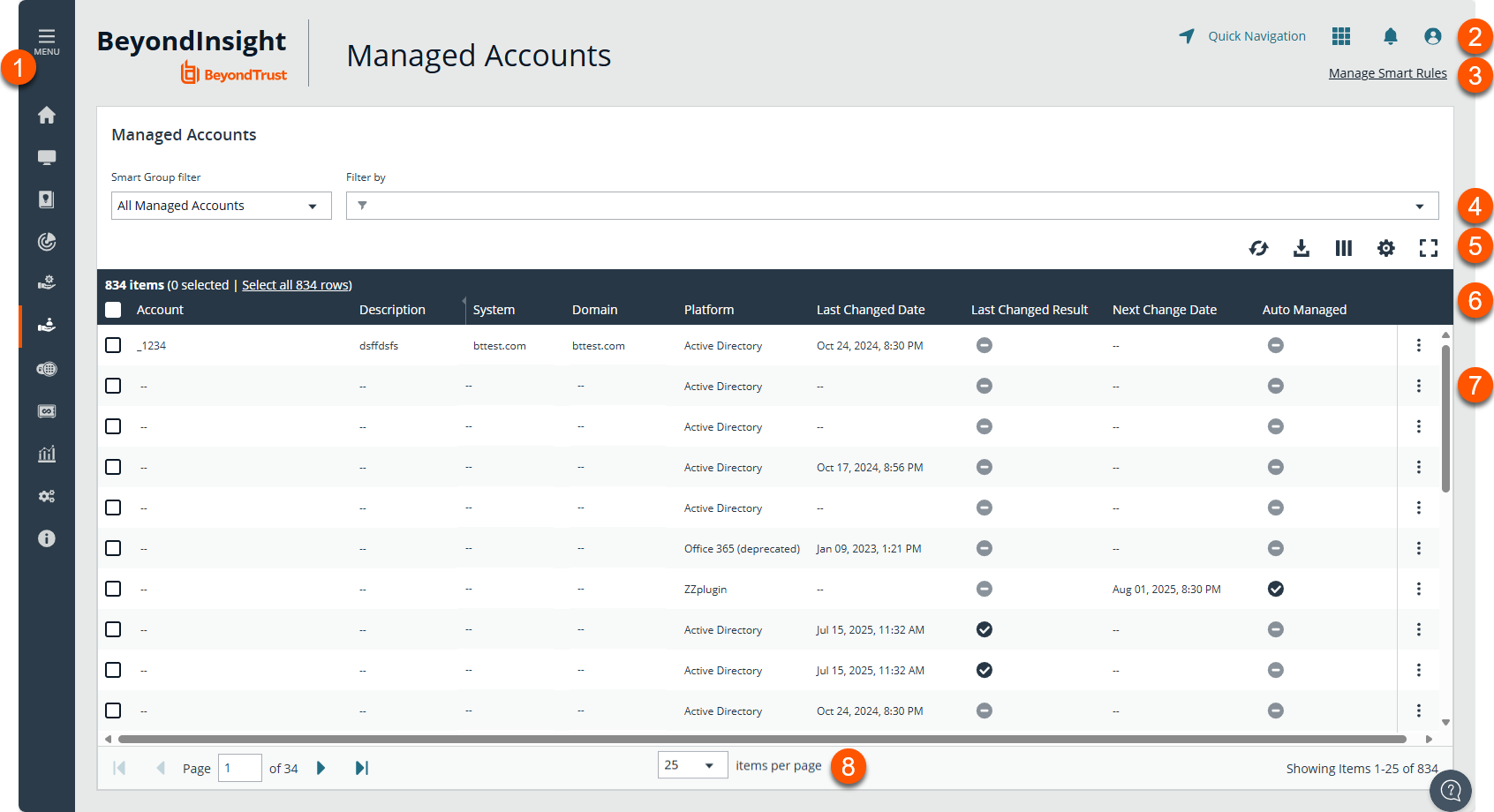Sort by Auto Managed column header

[1304, 310]
